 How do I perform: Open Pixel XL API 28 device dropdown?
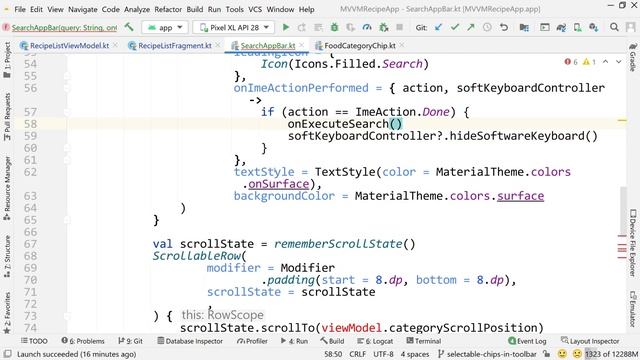pos(234,28)
